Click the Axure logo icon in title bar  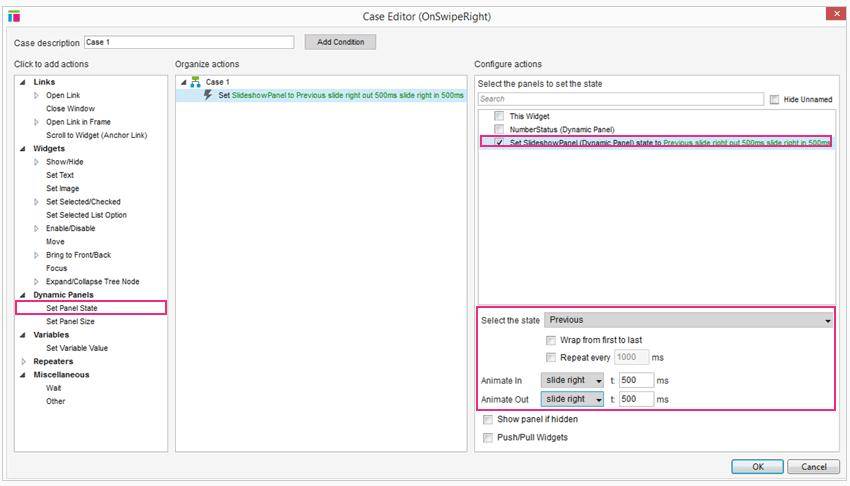[x=14, y=16]
